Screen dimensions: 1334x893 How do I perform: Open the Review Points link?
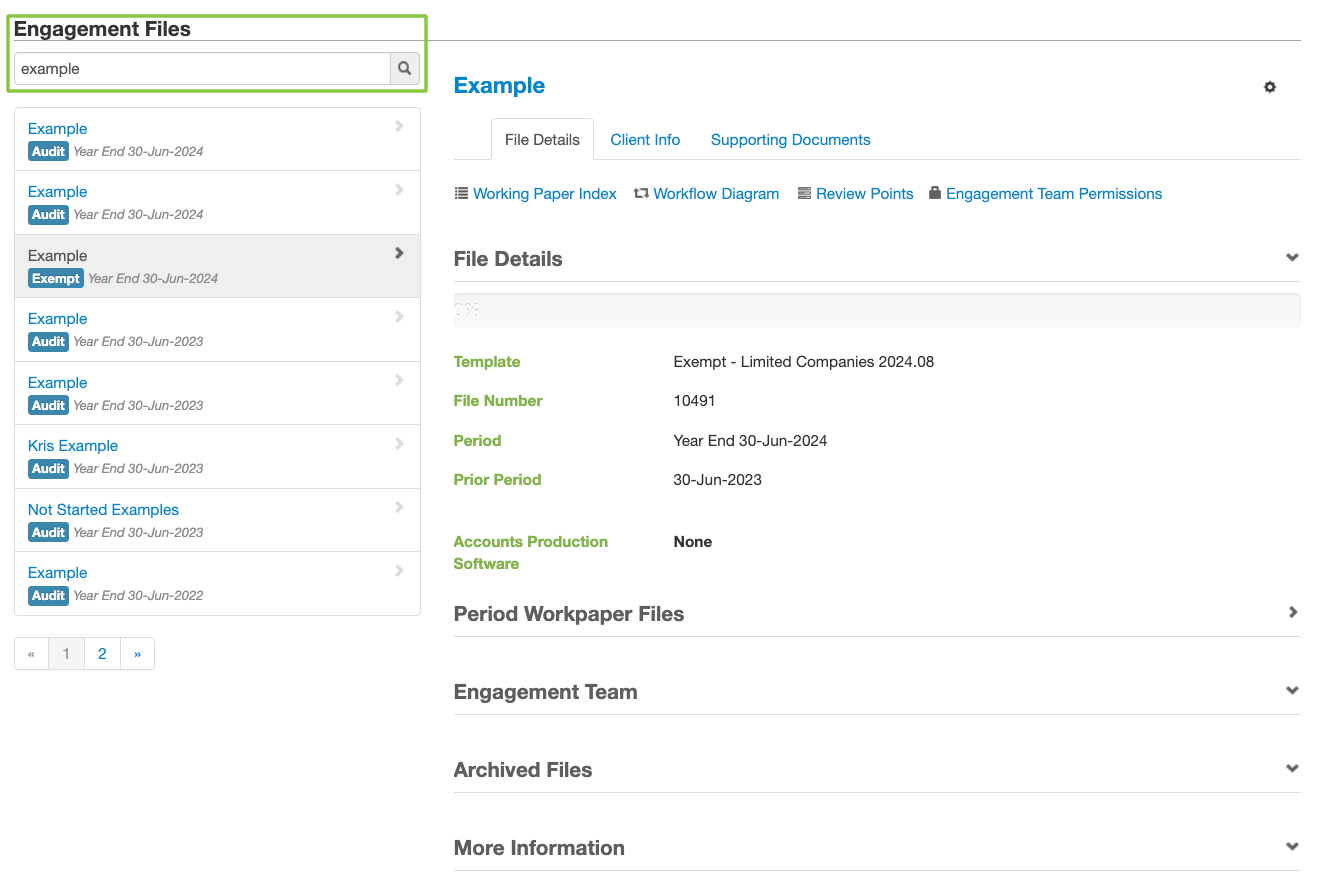(864, 194)
